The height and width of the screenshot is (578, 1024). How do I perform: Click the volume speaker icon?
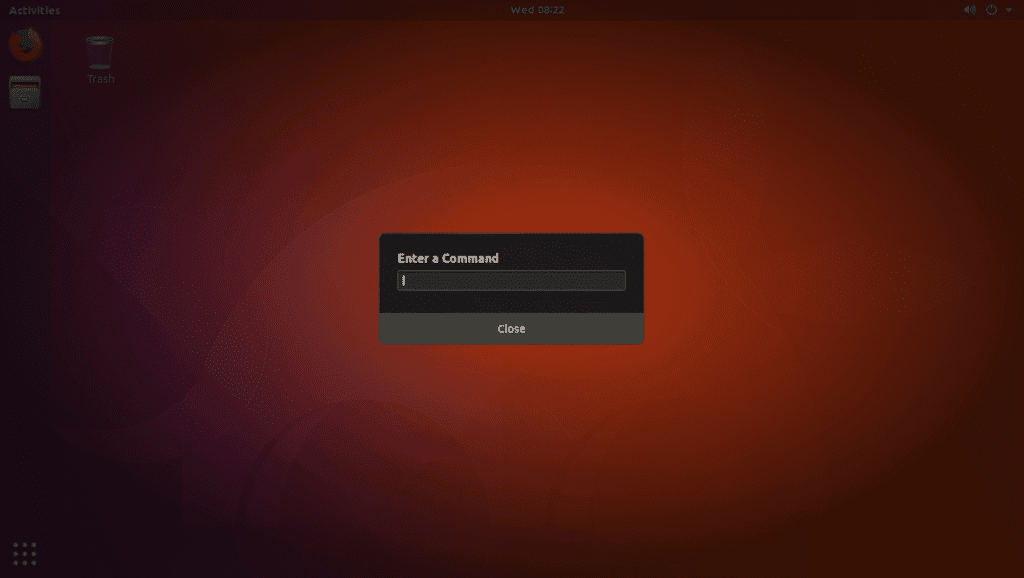pyautogui.click(x=970, y=10)
